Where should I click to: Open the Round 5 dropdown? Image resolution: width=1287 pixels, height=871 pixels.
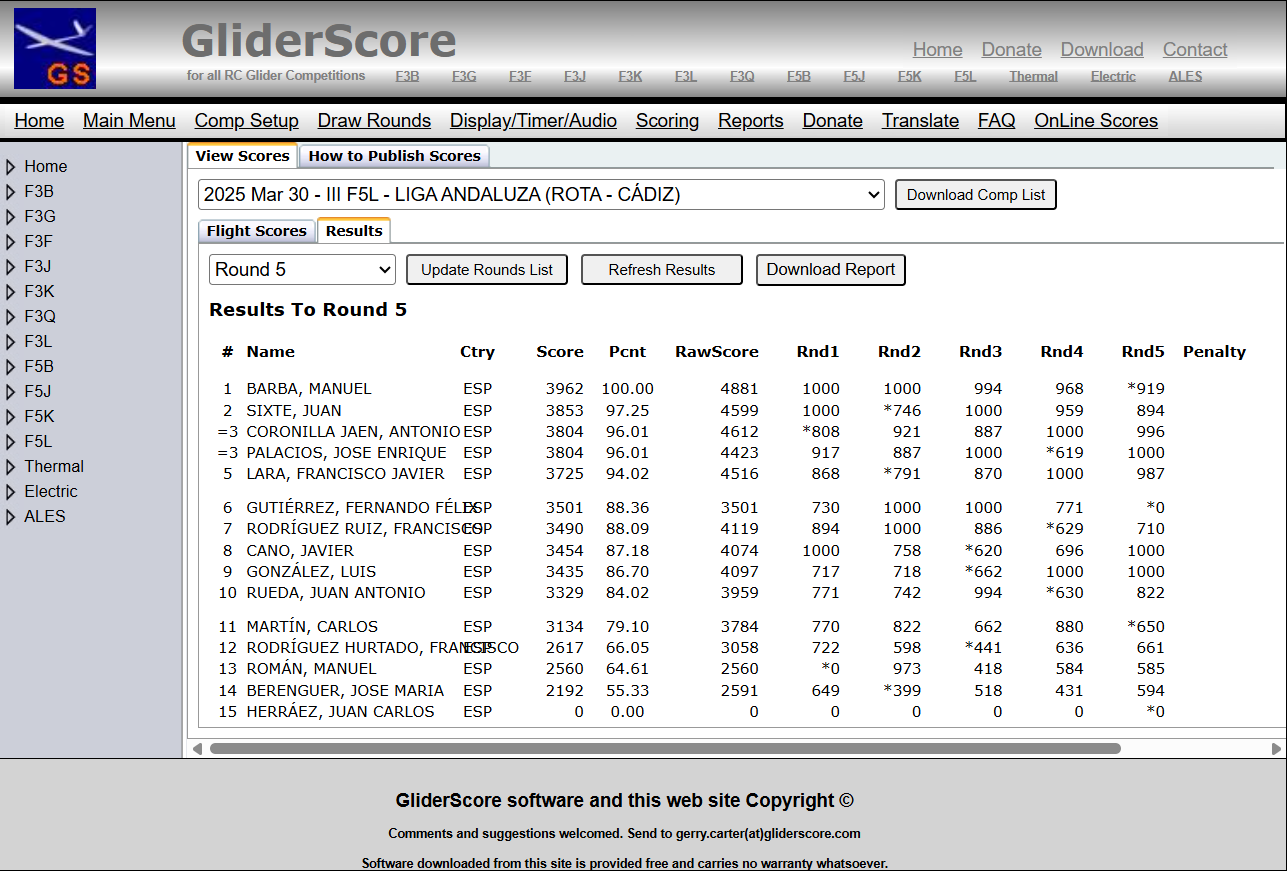(303, 270)
